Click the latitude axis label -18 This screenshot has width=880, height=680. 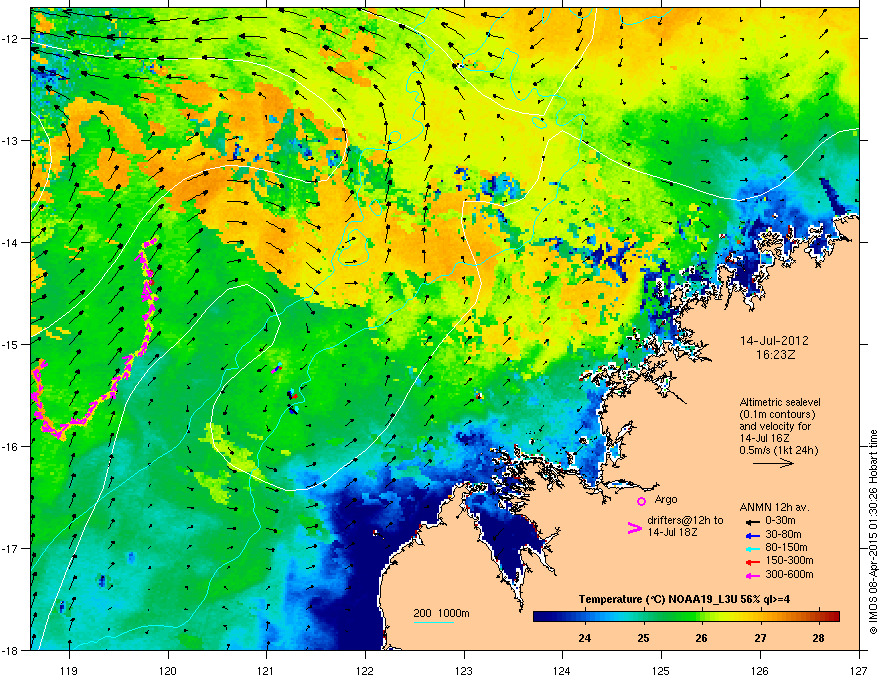[x=11, y=650]
